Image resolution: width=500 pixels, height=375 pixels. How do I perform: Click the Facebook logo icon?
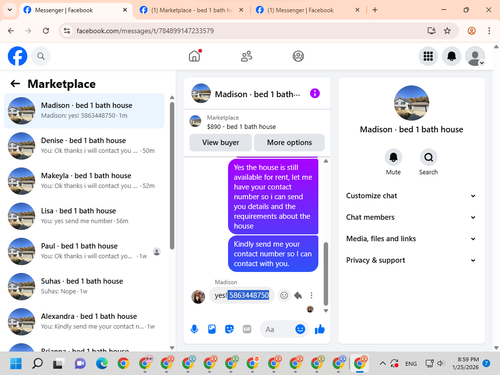(17, 56)
